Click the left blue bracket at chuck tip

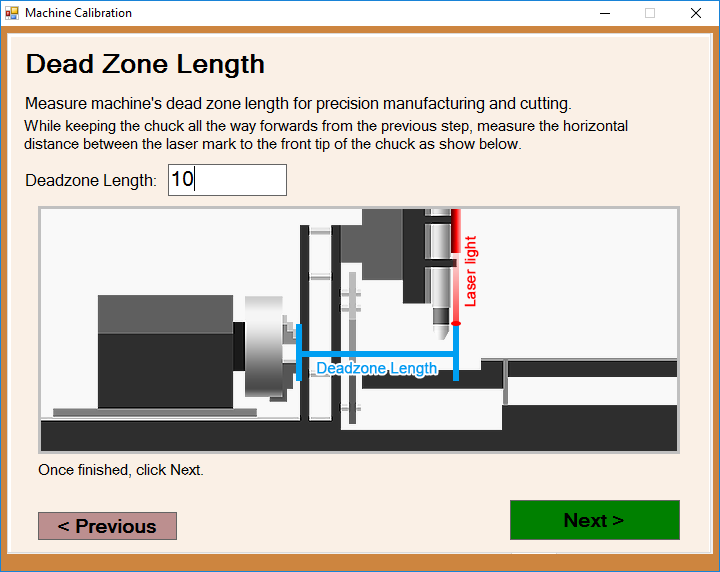tap(298, 352)
